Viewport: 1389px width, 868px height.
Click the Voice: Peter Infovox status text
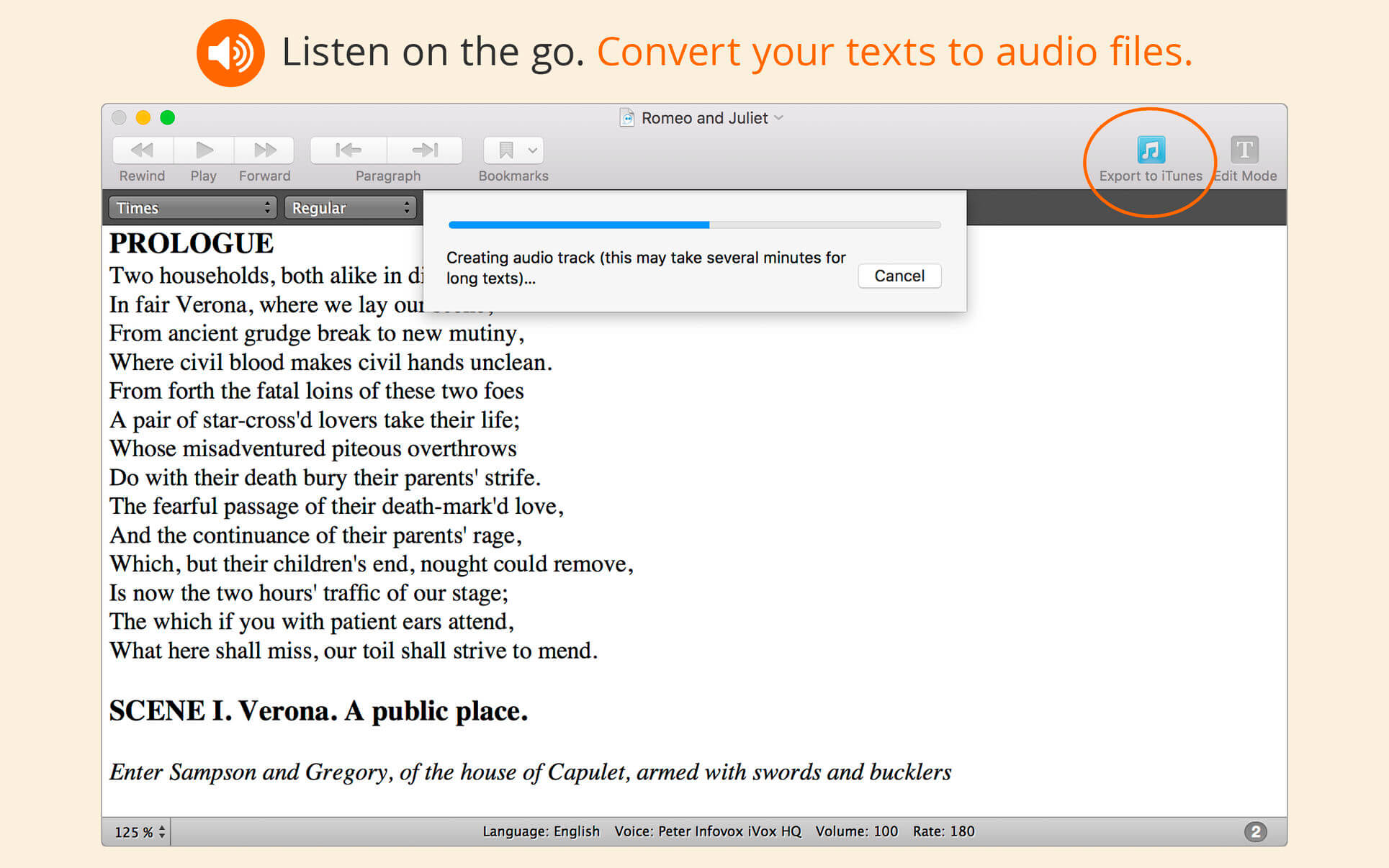click(707, 831)
